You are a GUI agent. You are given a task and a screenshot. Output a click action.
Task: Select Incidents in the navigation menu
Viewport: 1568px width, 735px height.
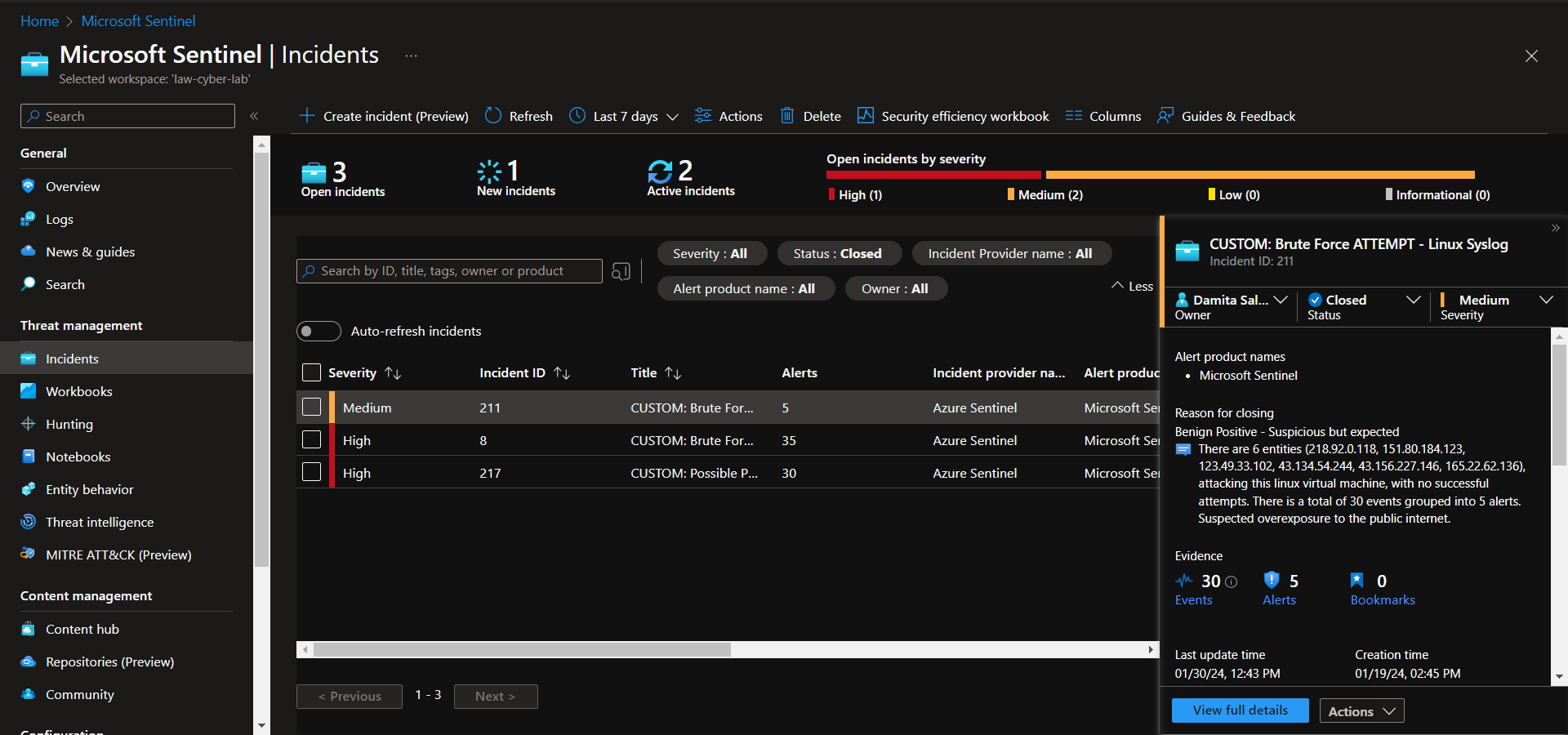[127, 359]
